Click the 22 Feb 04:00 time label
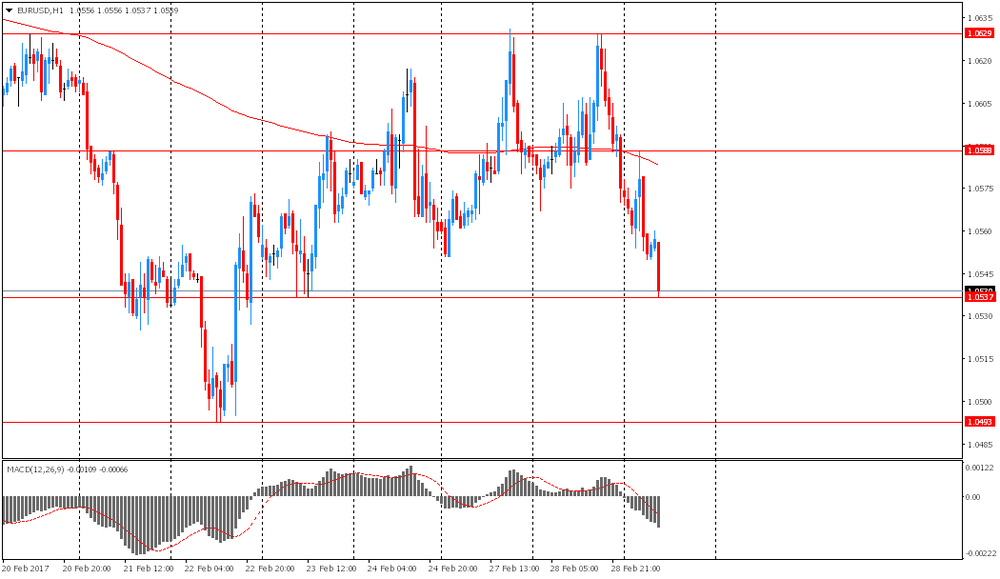This screenshot has width=1000, height=579. click(209, 568)
